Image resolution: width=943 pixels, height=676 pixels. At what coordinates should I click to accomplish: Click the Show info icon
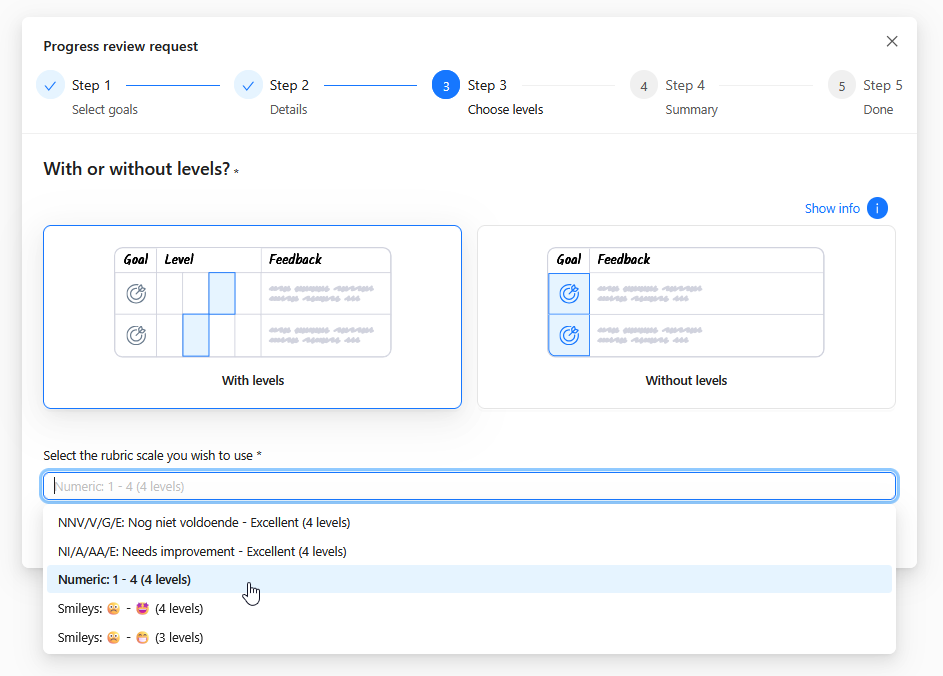(877, 208)
